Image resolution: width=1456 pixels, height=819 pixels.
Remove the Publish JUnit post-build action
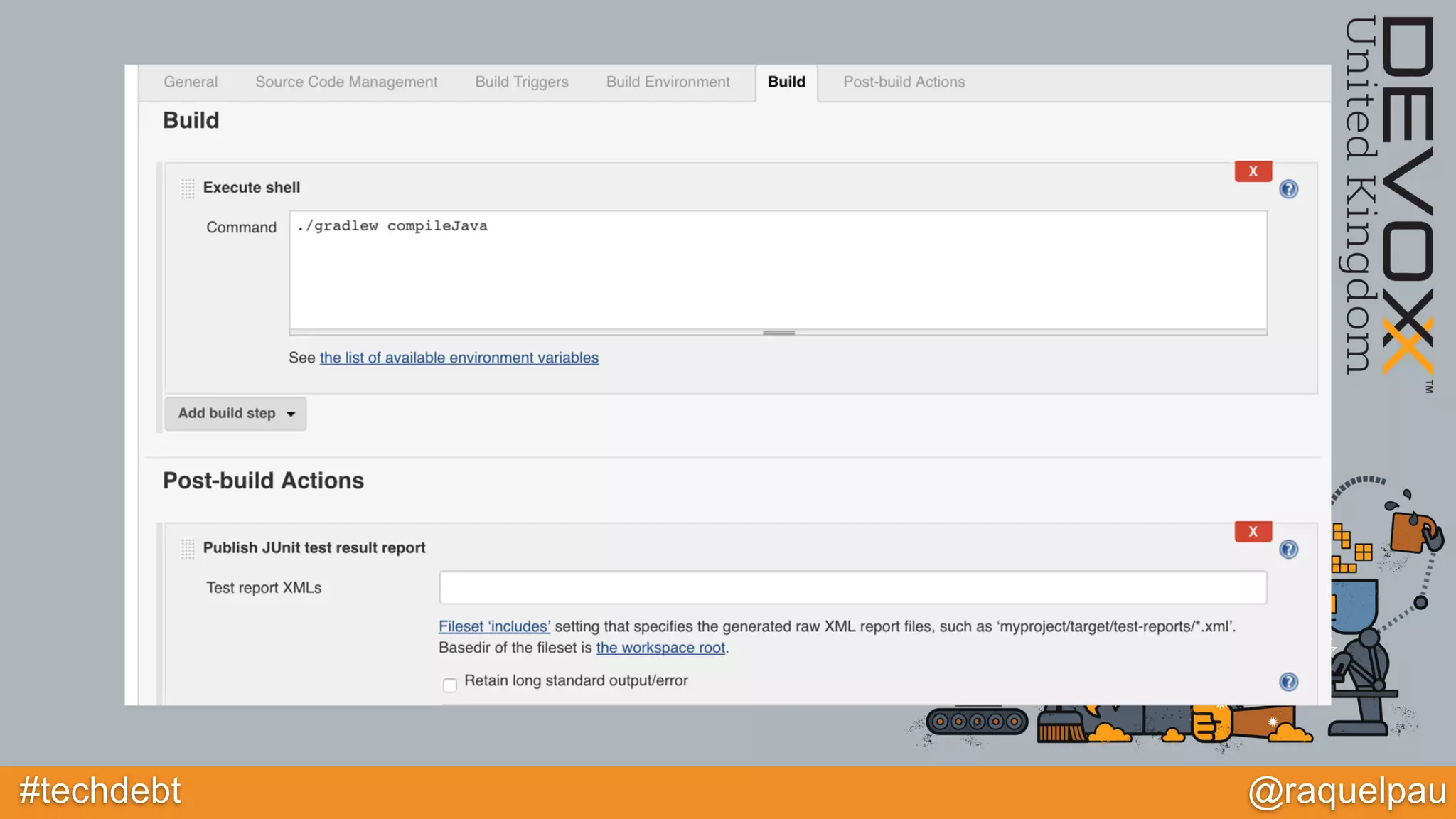1253,532
